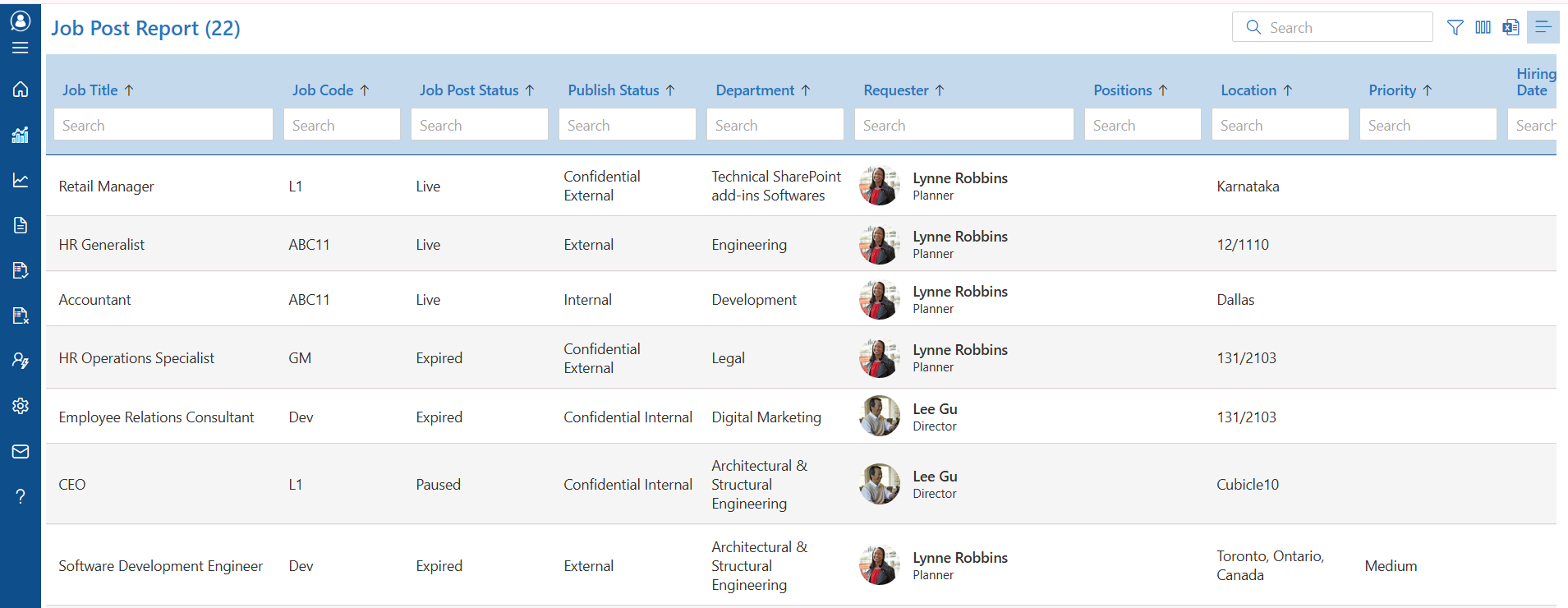Click Job Post Report (22) heading
1568x608 pixels.
coord(145,28)
